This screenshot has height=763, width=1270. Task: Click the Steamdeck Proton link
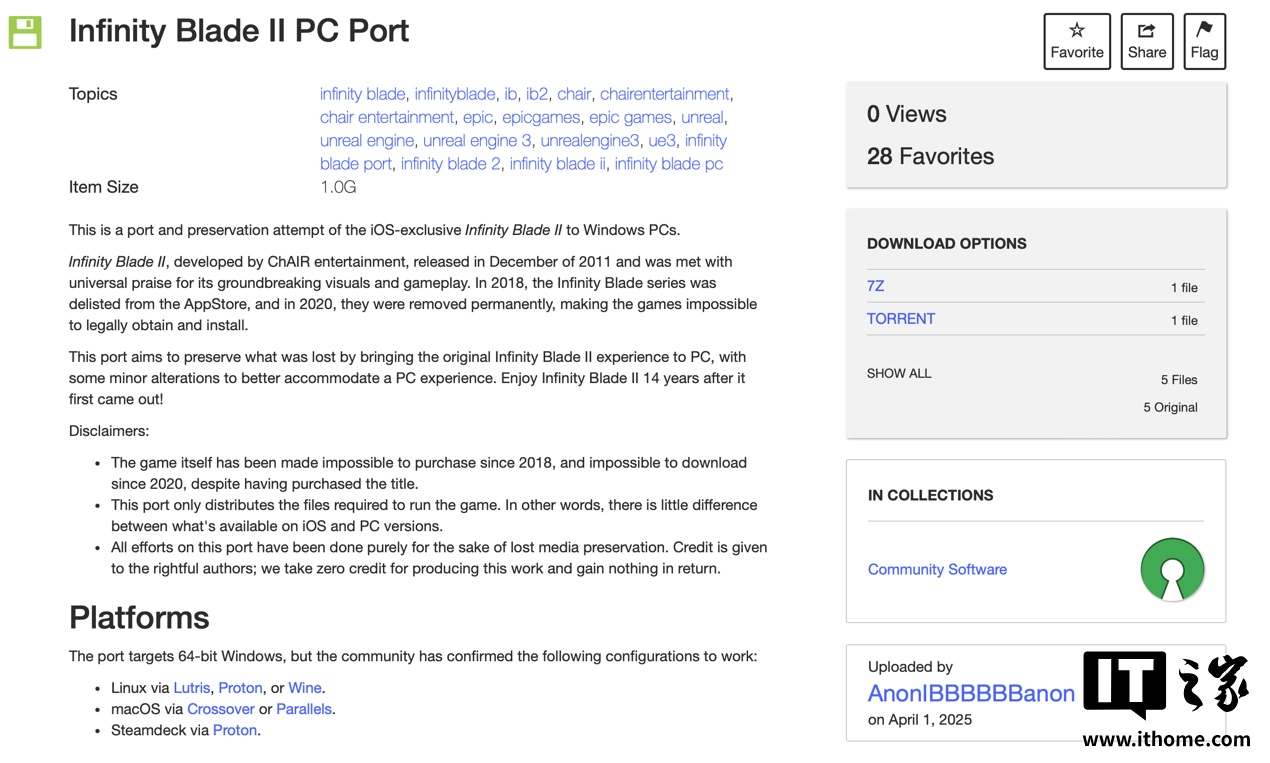235,730
